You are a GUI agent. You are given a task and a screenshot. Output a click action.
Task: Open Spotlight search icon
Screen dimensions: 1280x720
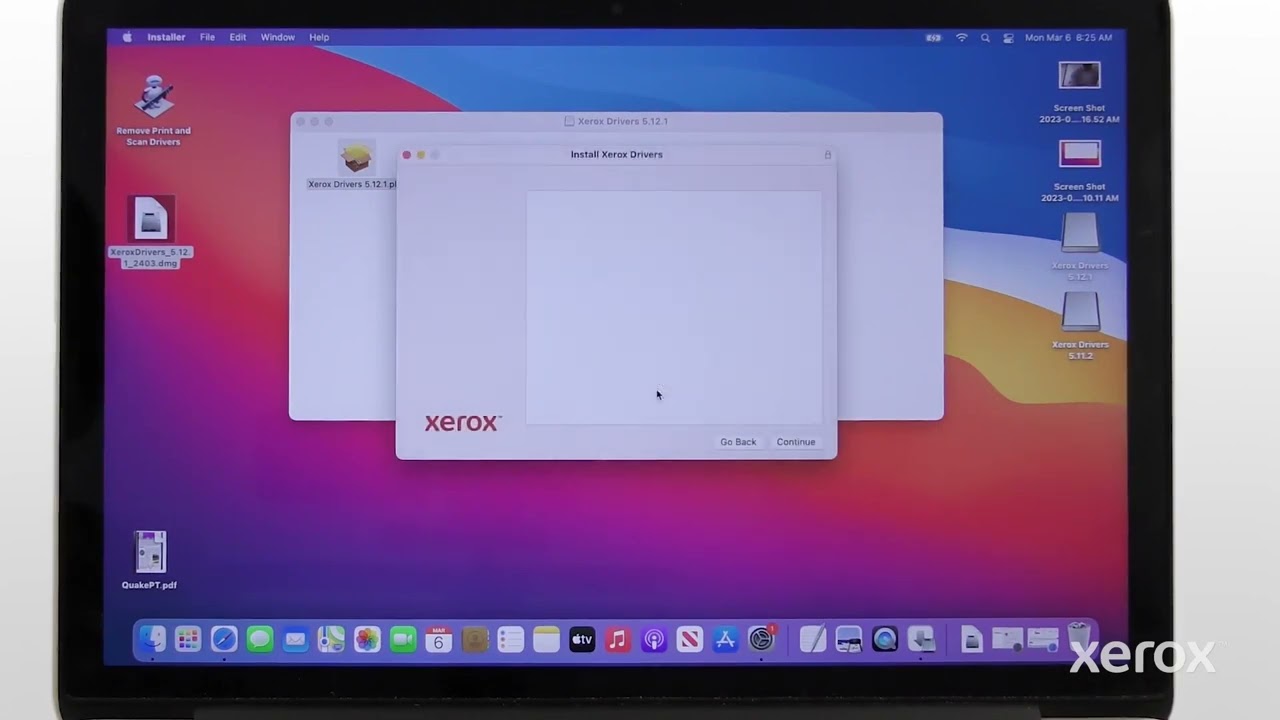click(985, 37)
